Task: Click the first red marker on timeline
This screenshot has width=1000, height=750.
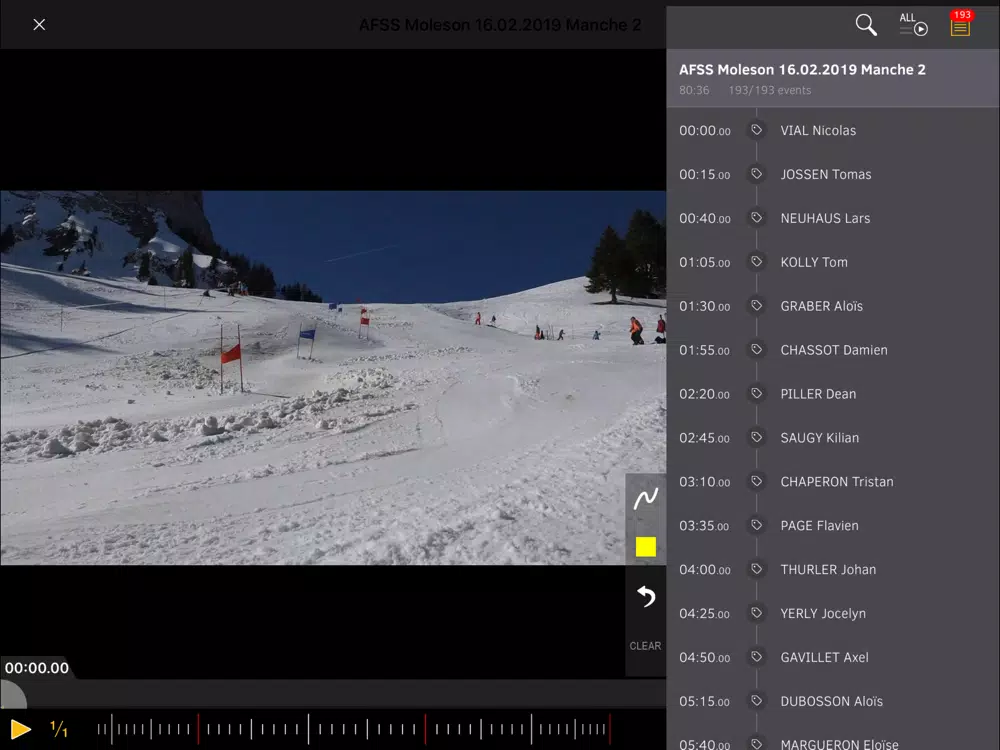Action: (x=198, y=729)
